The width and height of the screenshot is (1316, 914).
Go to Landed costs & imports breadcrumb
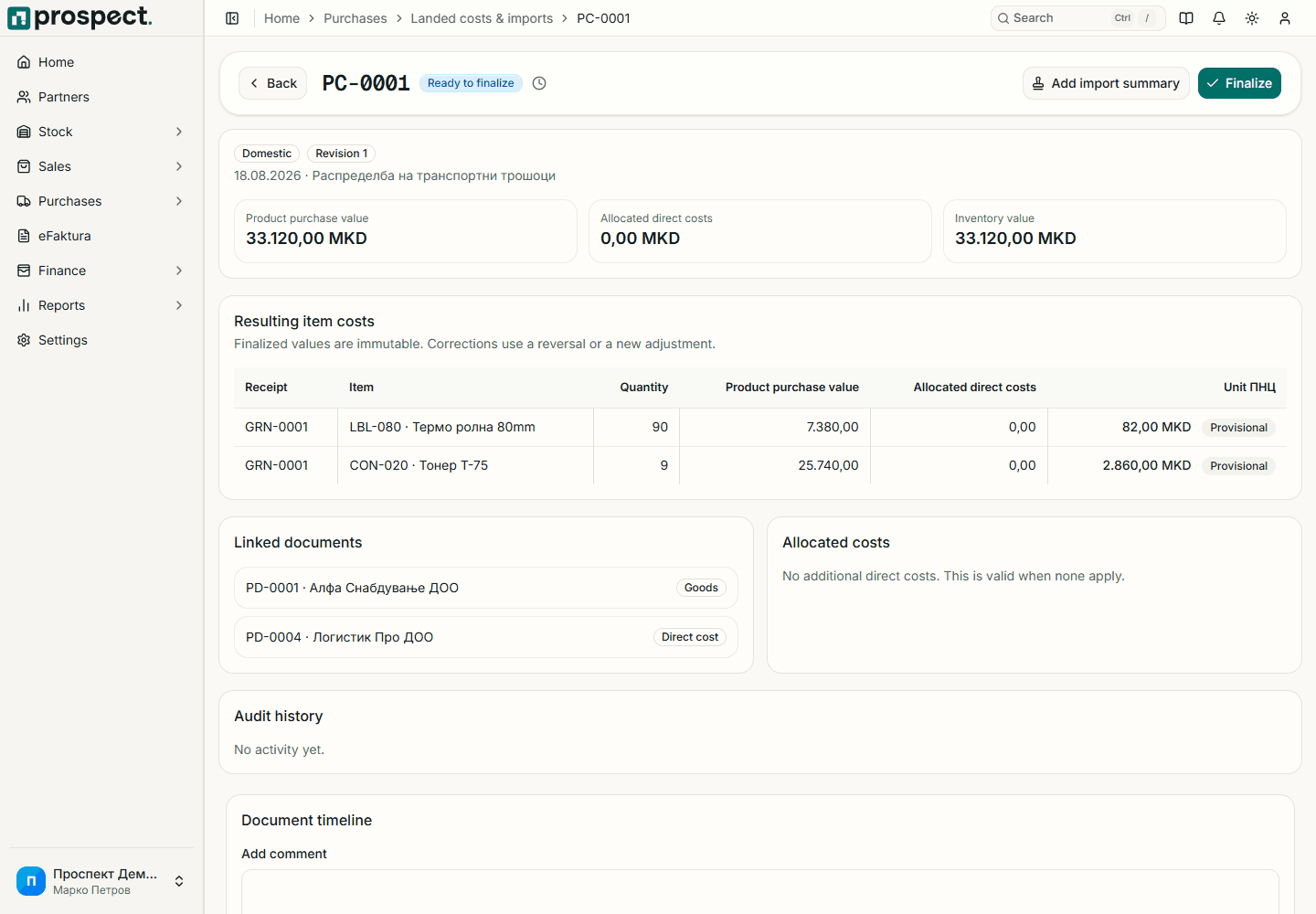482,18
